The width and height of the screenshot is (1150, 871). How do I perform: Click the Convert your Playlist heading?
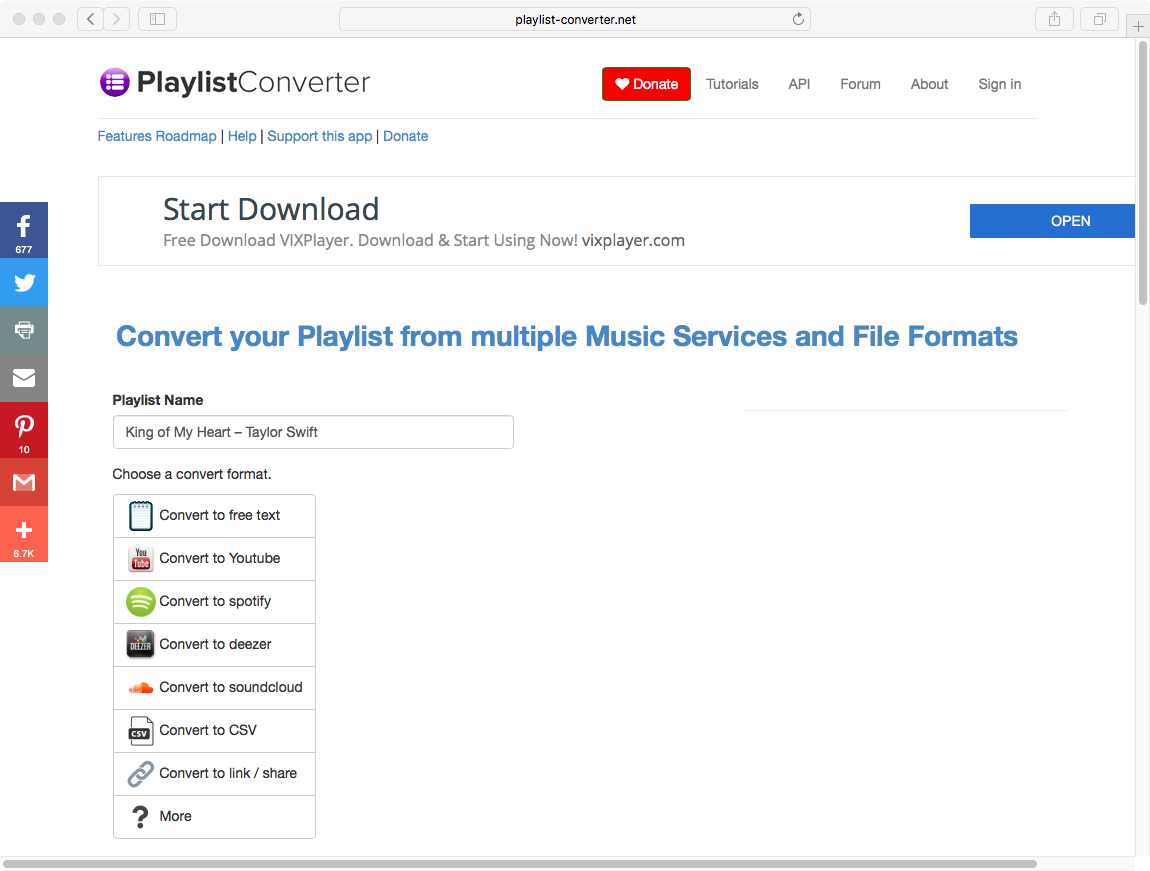point(567,337)
